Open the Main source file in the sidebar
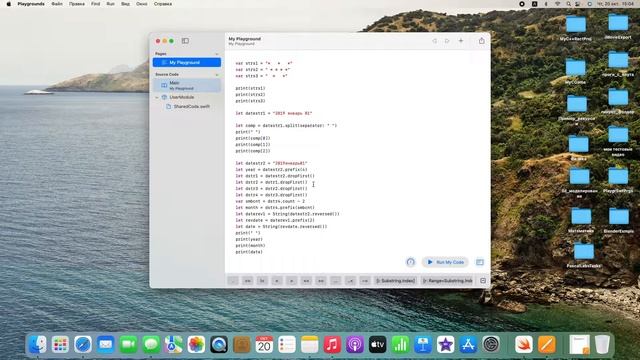The width and height of the screenshot is (640, 360). coord(187,85)
